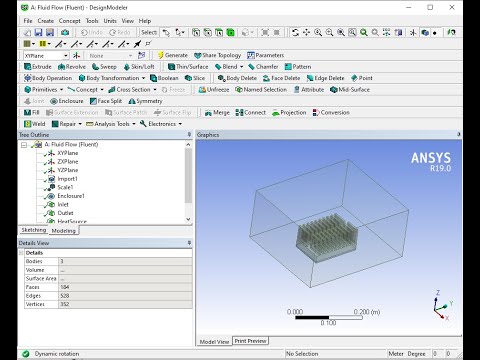Select the Point tool
Screen dimensions: 480x360
pos(362,78)
